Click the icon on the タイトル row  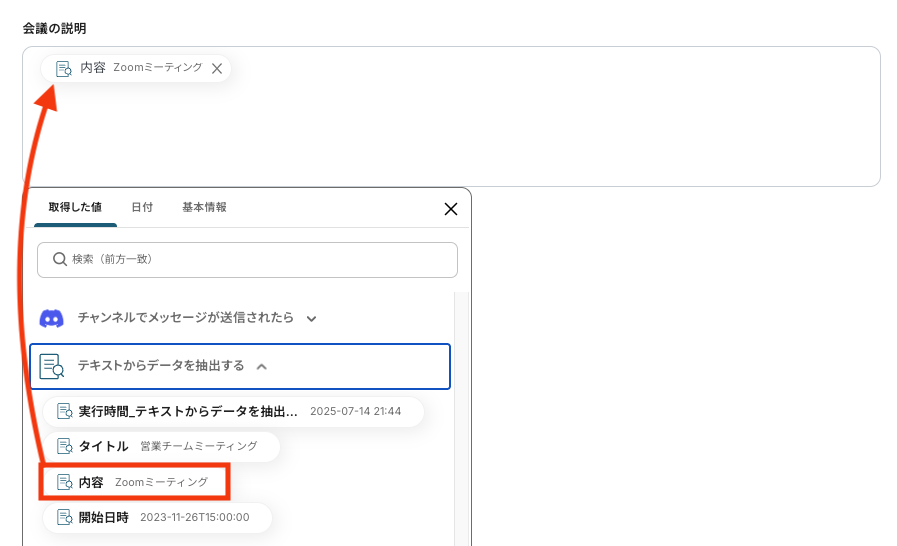(x=65, y=446)
